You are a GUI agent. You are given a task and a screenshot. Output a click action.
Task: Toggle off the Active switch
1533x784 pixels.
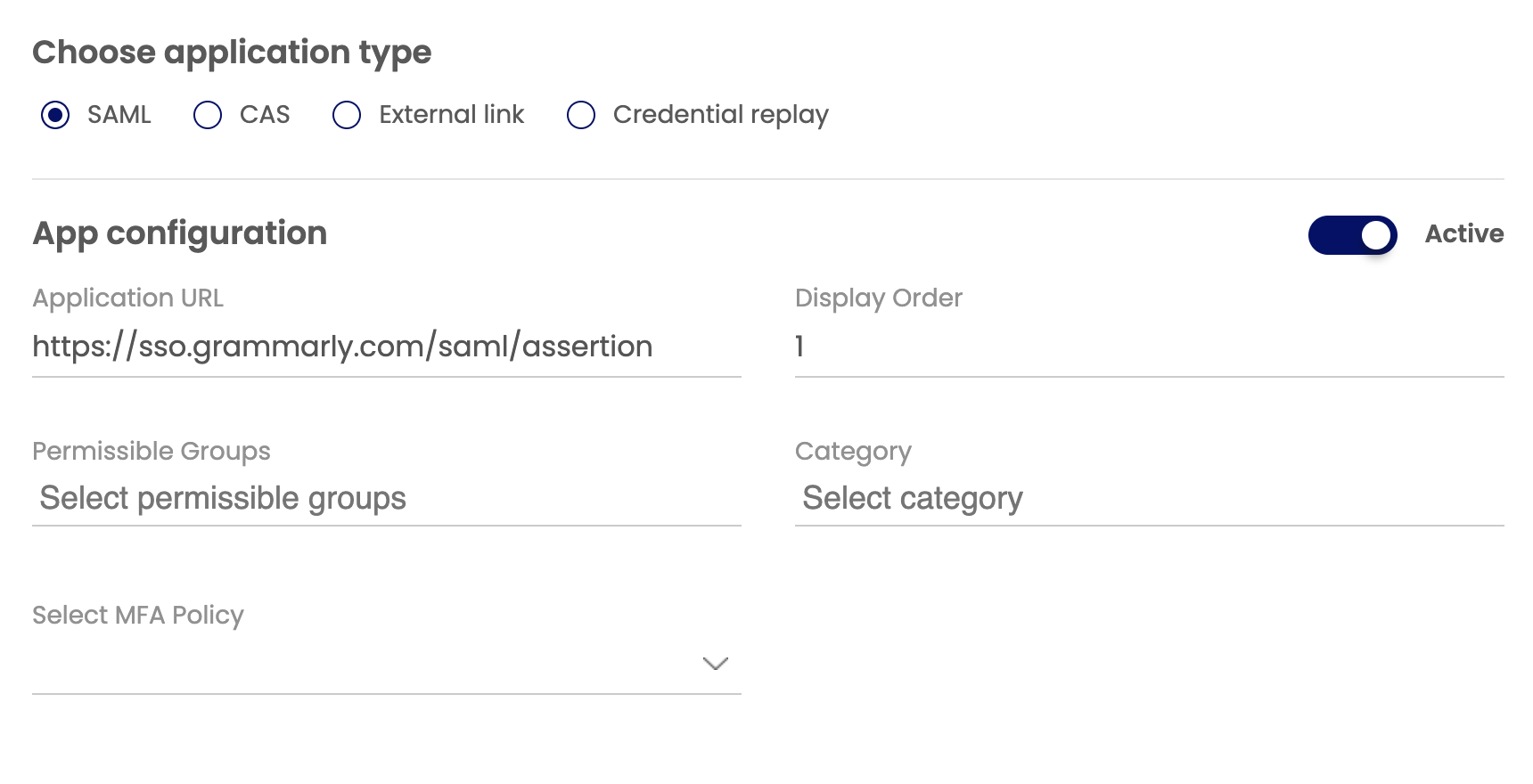pyautogui.click(x=1351, y=234)
